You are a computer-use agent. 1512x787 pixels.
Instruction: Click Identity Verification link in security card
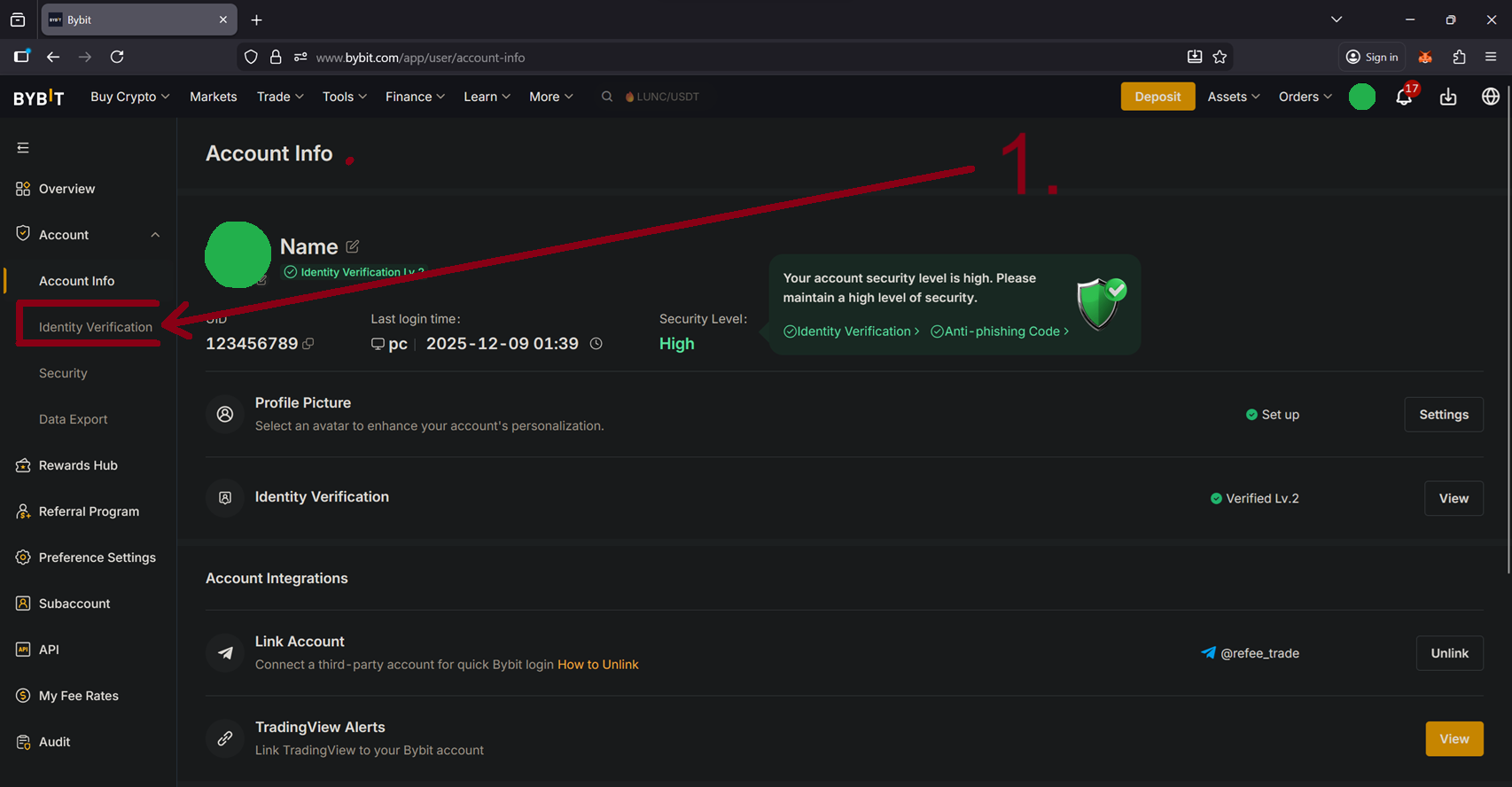point(852,331)
